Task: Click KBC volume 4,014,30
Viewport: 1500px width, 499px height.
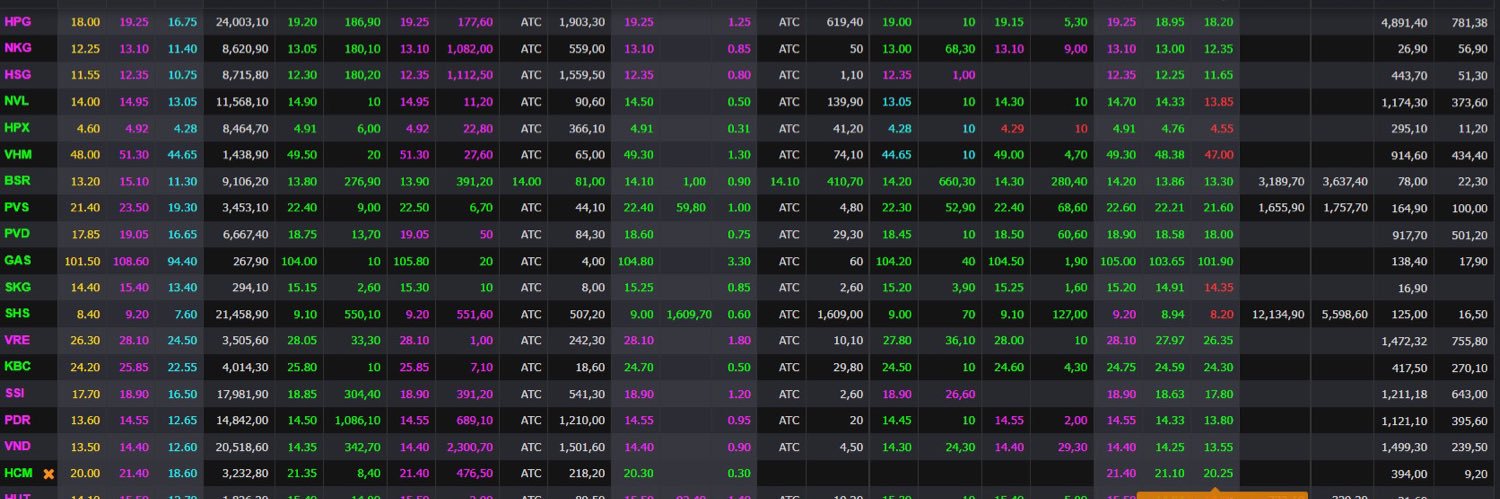Action: click(244, 367)
